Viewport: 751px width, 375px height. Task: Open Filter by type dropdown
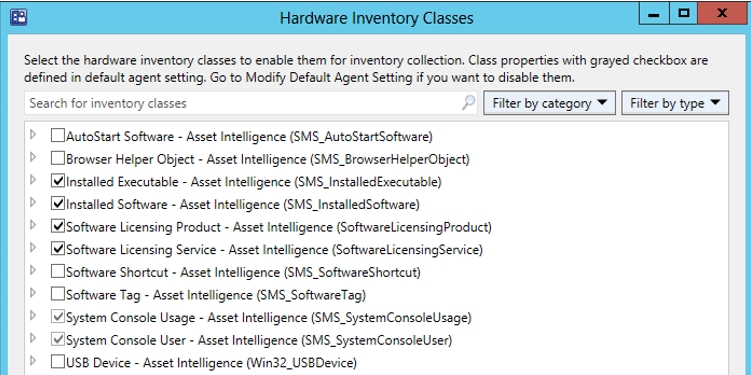pyautogui.click(x=675, y=103)
